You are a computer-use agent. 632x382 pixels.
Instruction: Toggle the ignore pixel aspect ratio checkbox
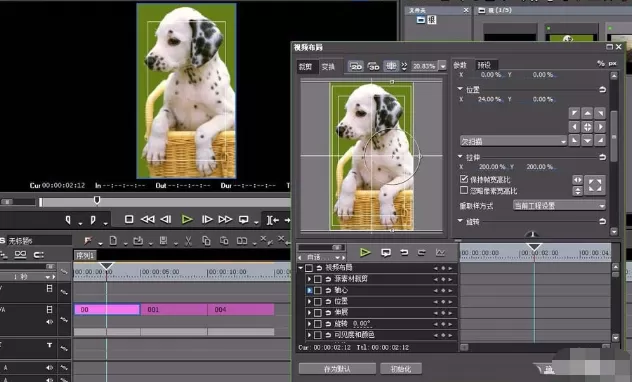click(464, 190)
